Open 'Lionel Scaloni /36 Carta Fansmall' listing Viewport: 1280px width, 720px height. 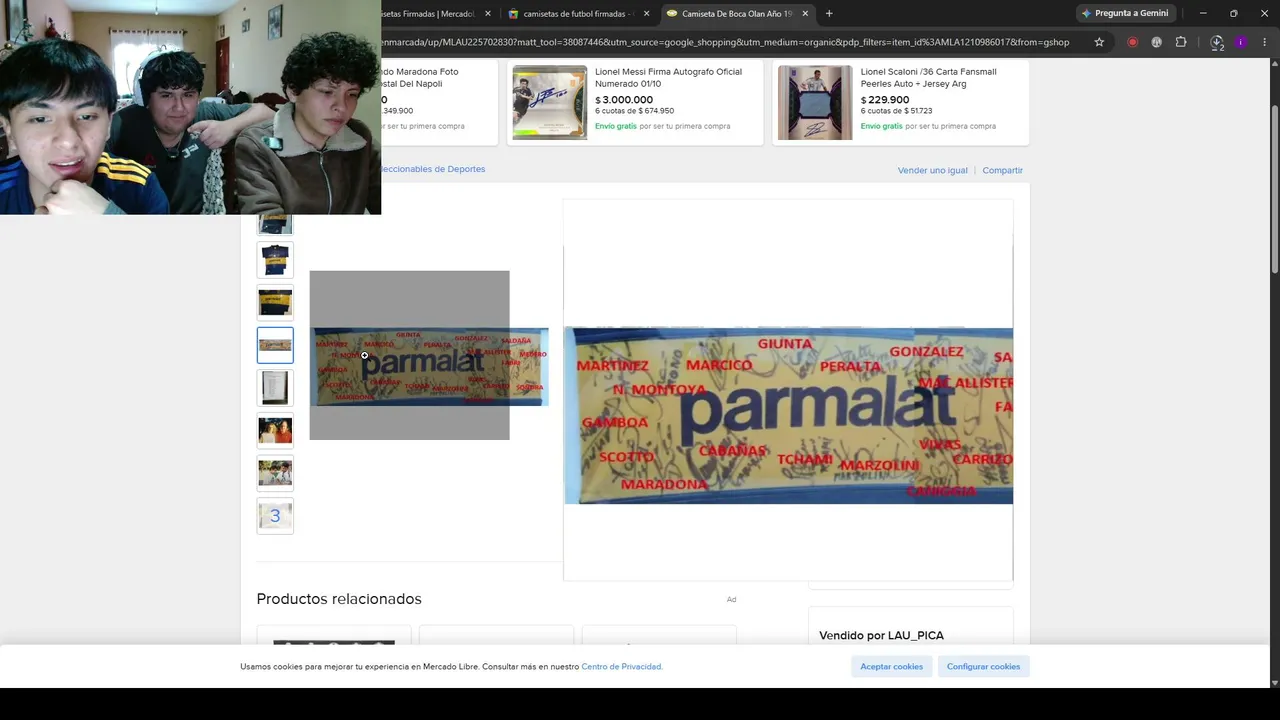[928, 77]
